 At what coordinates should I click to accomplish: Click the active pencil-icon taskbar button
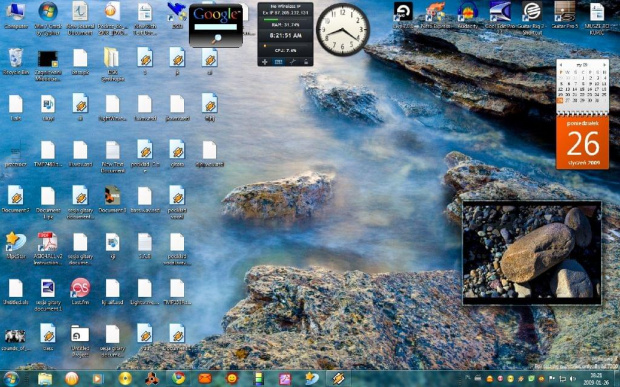pos(338,379)
